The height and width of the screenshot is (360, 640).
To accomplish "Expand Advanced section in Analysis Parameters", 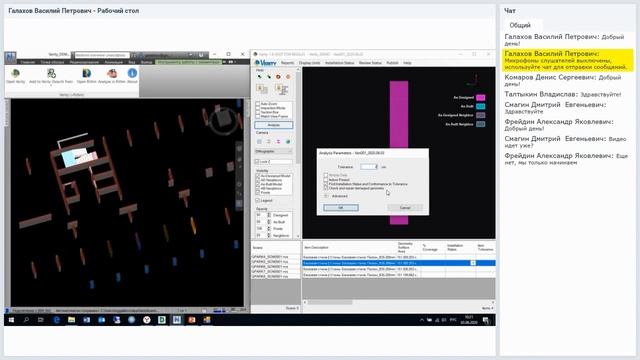I will coord(326,196).
